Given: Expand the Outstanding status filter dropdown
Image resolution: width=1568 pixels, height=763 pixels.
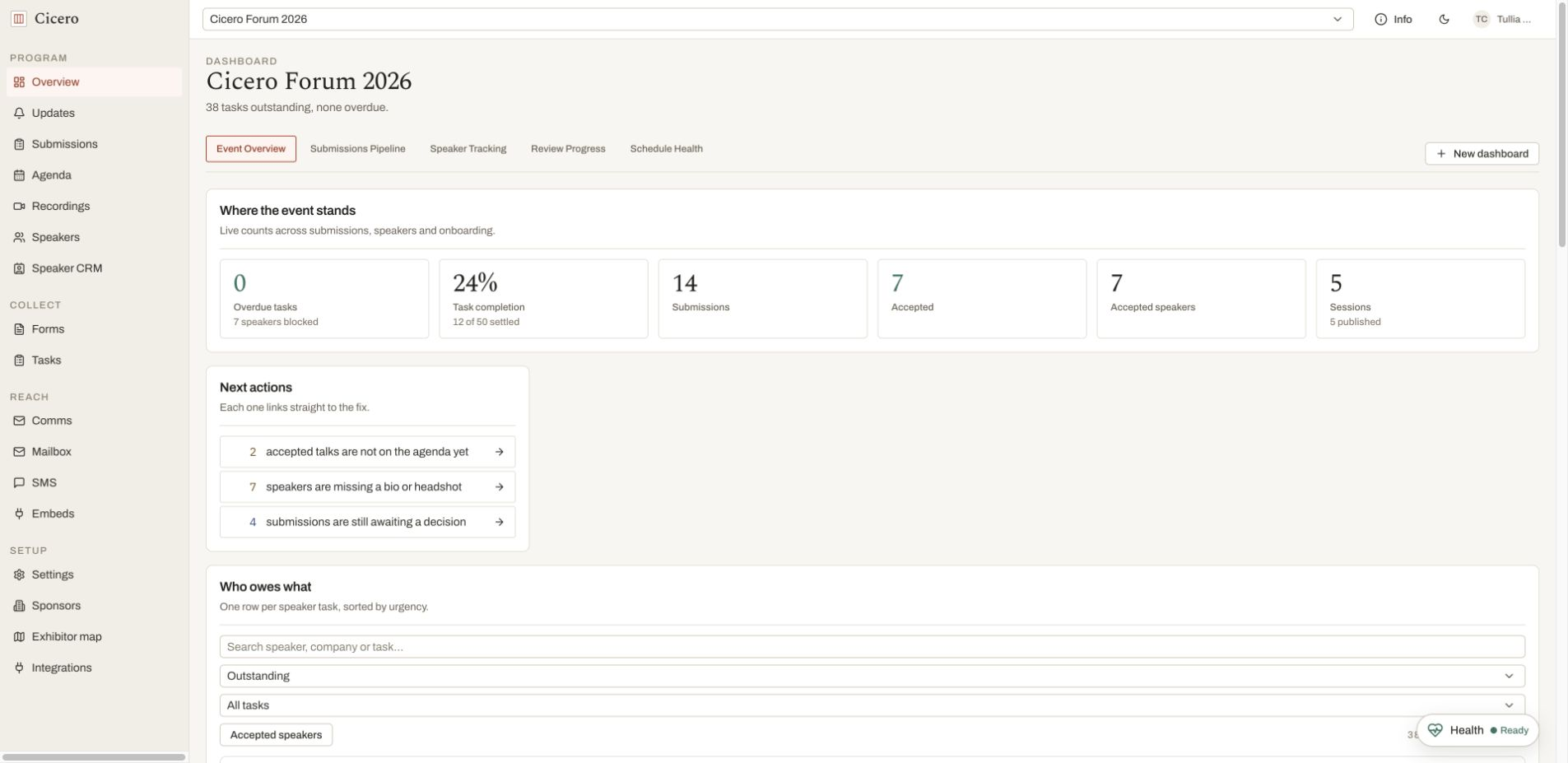Looking at the screenshot, I should click(x=872, y=676).
